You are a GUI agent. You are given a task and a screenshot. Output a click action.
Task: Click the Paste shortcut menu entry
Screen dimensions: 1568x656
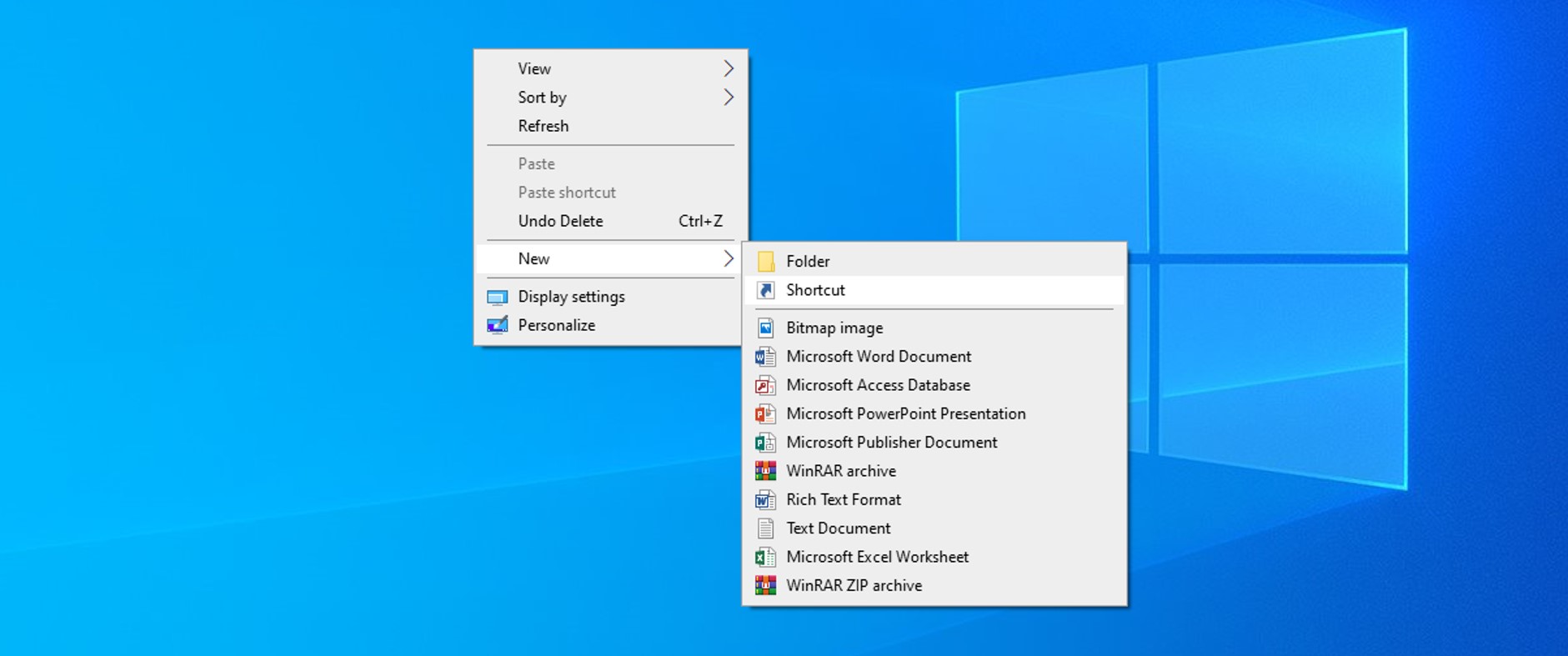coord(610,193)
